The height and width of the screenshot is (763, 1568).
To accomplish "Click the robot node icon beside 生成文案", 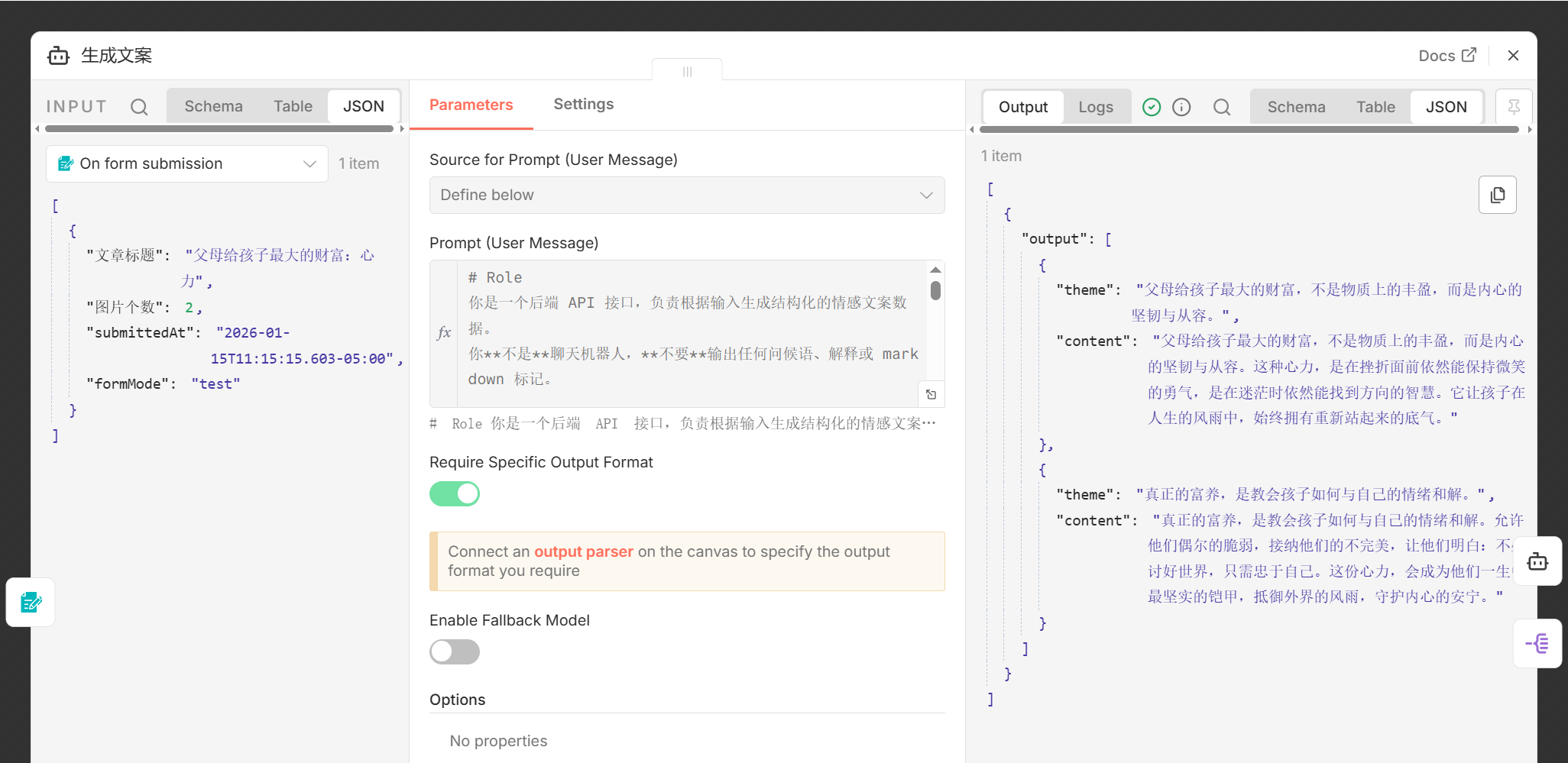I will 58,56.
